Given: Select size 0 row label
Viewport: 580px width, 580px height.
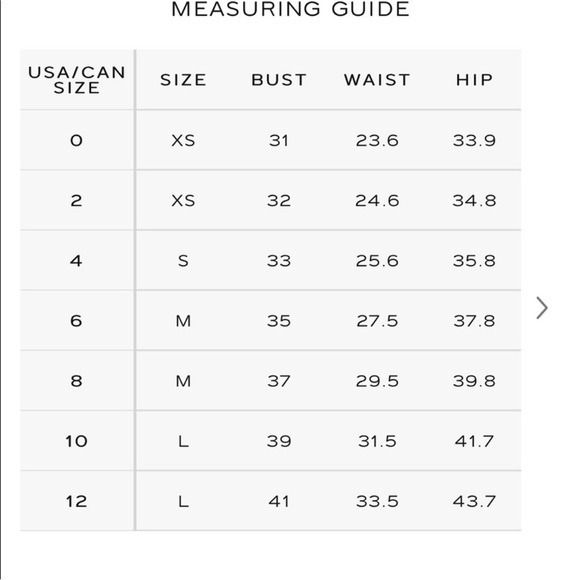Looking at the screenshot, I should point(76,140).
